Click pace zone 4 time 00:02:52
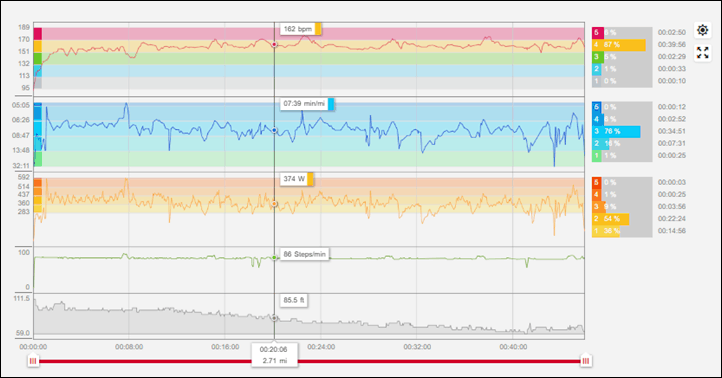This screenshot has height=378, width=722. point(671,119)
